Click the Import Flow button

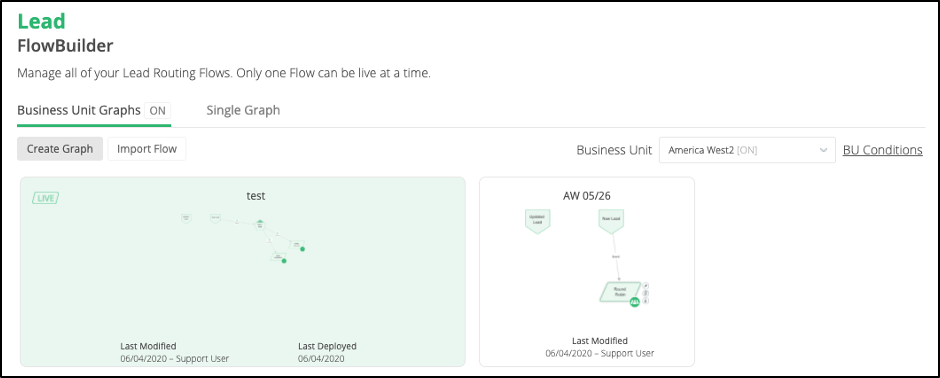pos(147,149)
